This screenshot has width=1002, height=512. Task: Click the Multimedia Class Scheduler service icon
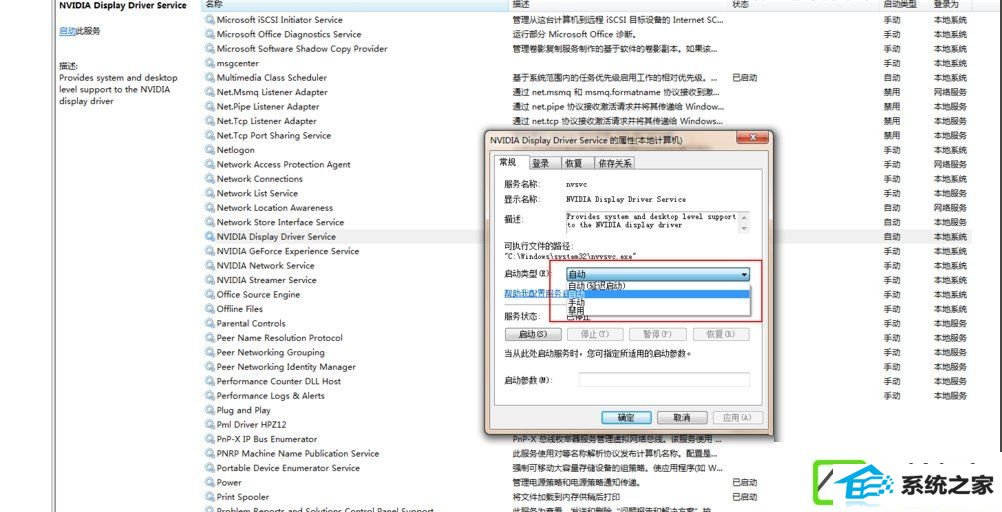coord(210,78)
